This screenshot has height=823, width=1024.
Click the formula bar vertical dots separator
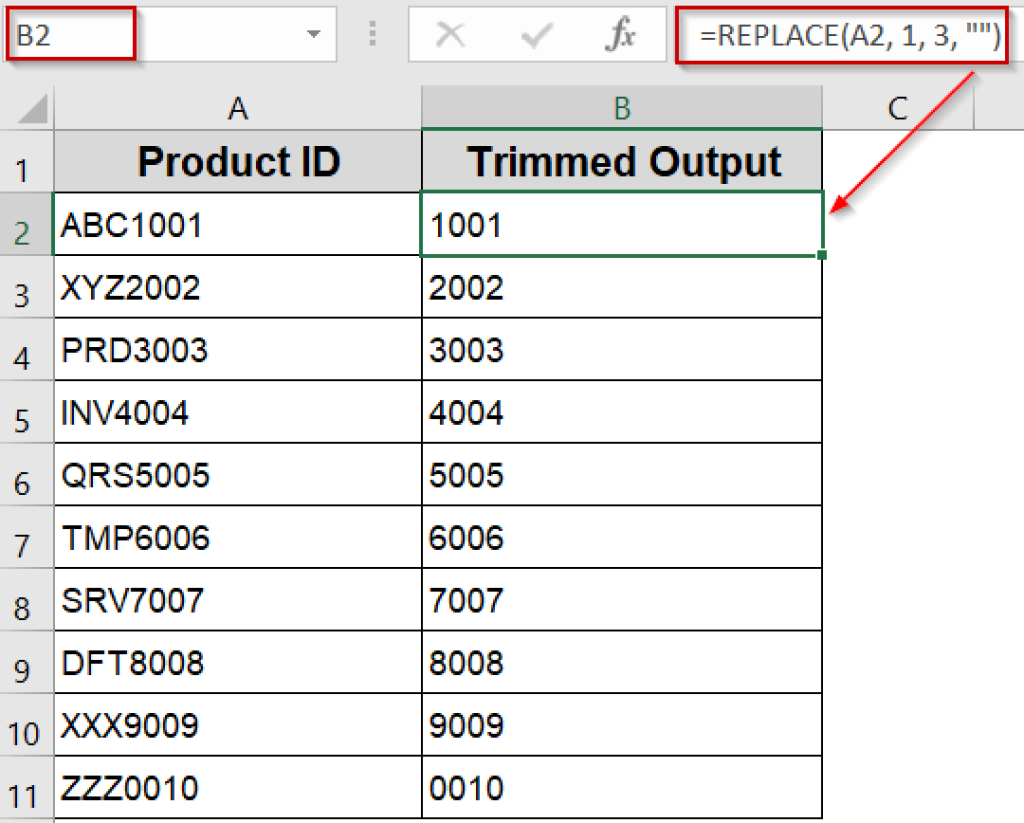[374, 34]
